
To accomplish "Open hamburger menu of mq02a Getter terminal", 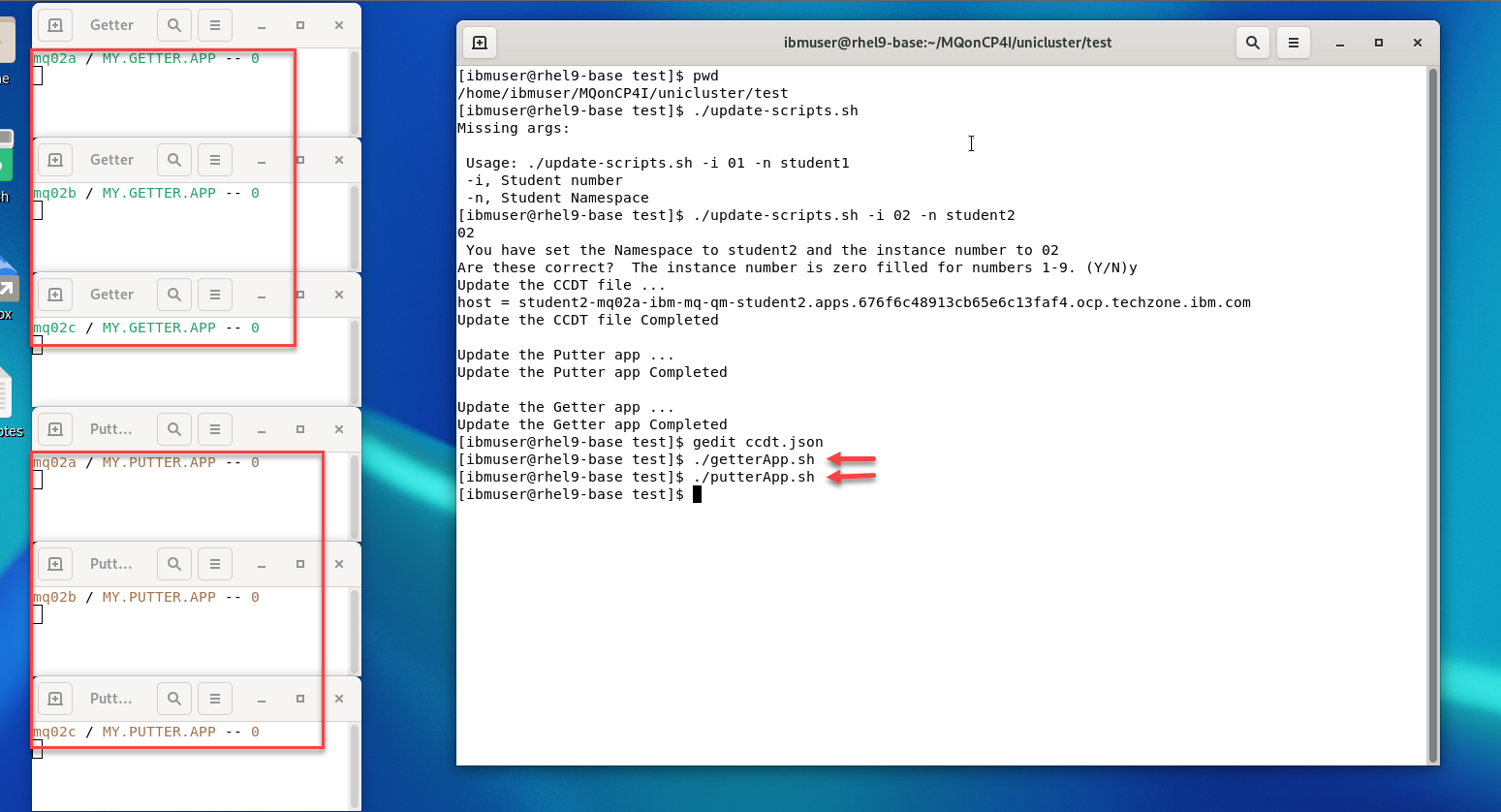I will [215, 25].
